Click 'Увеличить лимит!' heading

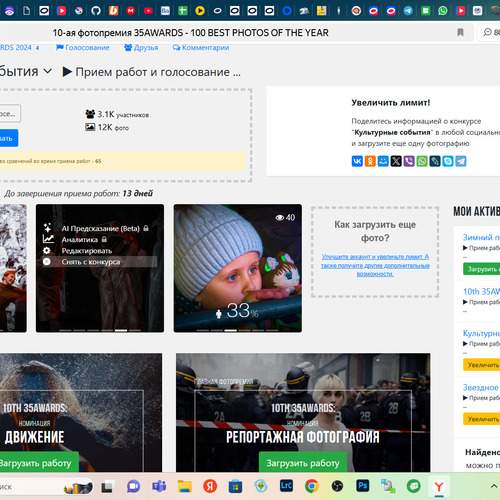391,102
